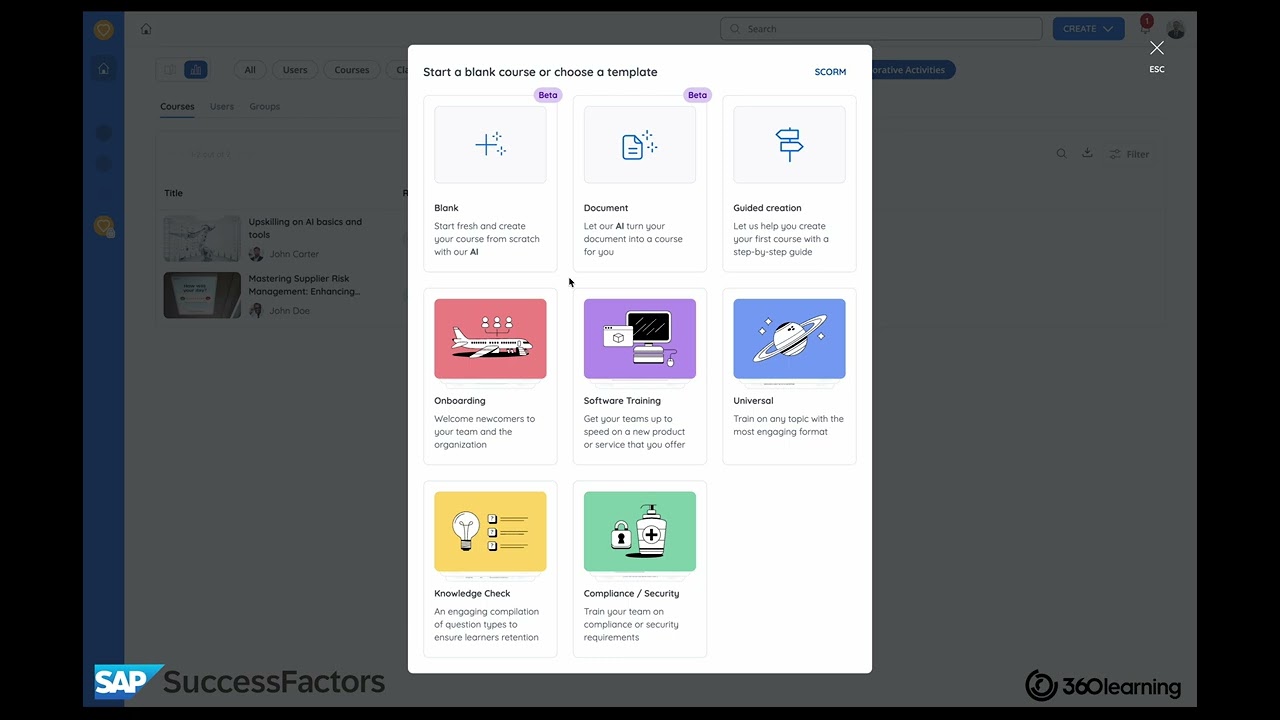Image resolution: width=1280 pixels, height=720 pixels.
Task: Click the Compliance / Security title
Action: click(x=631, y=594)
